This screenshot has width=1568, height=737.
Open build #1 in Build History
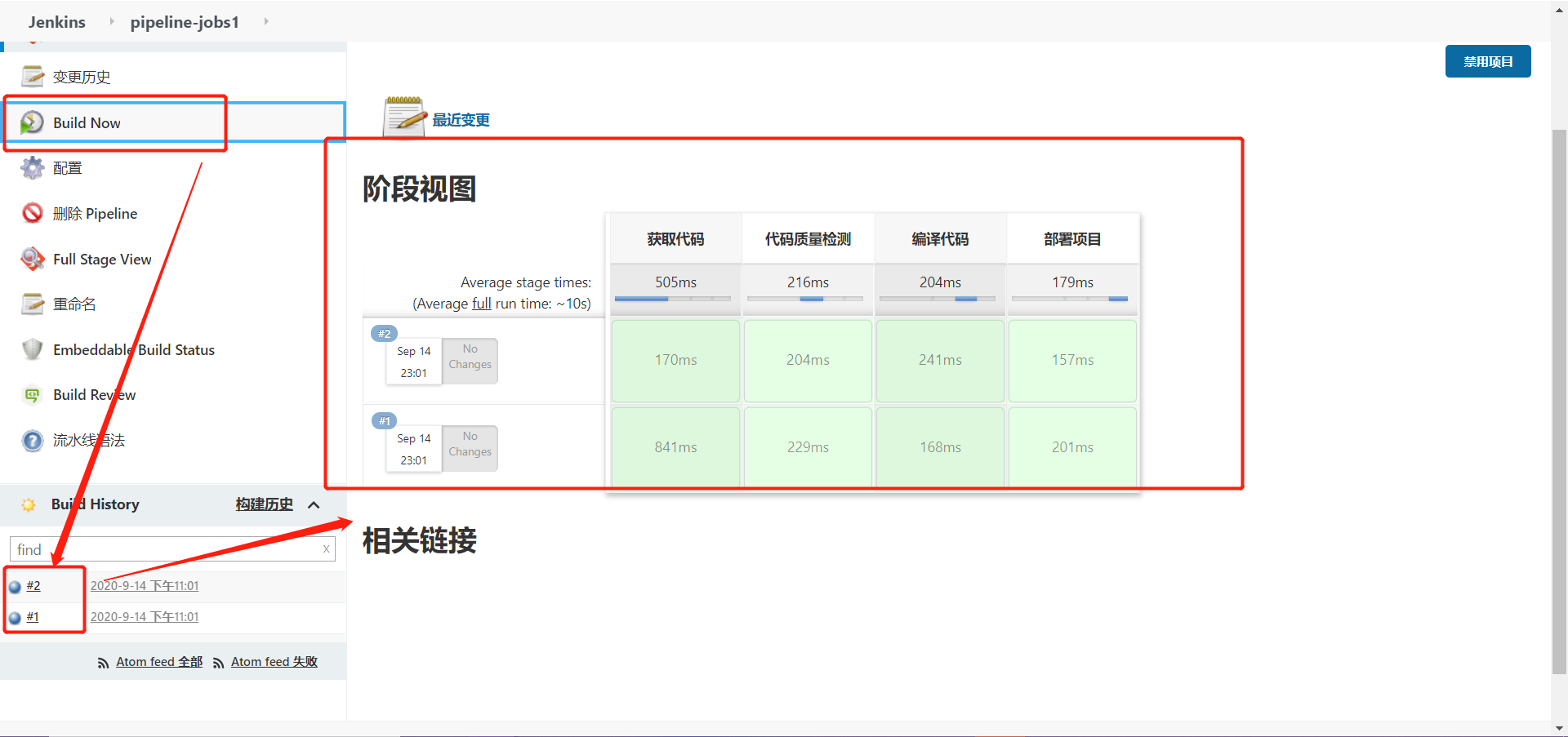[33, 617]
